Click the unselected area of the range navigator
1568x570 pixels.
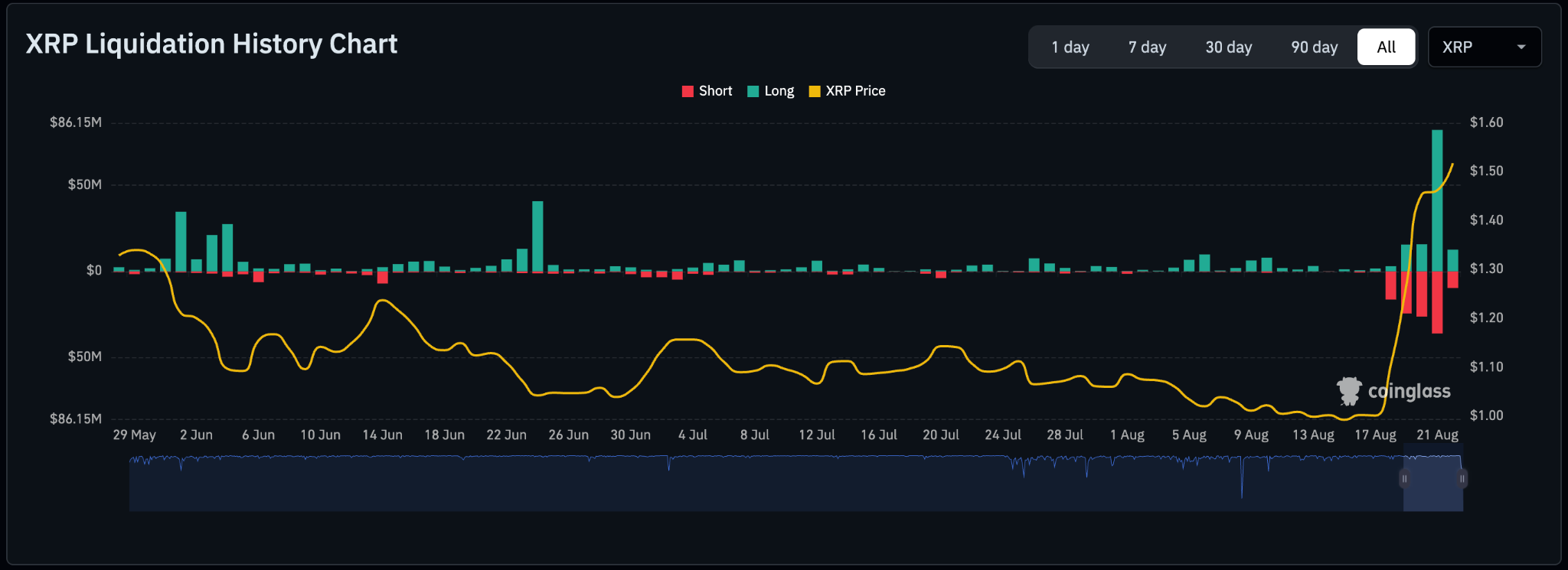coord(766,484)
